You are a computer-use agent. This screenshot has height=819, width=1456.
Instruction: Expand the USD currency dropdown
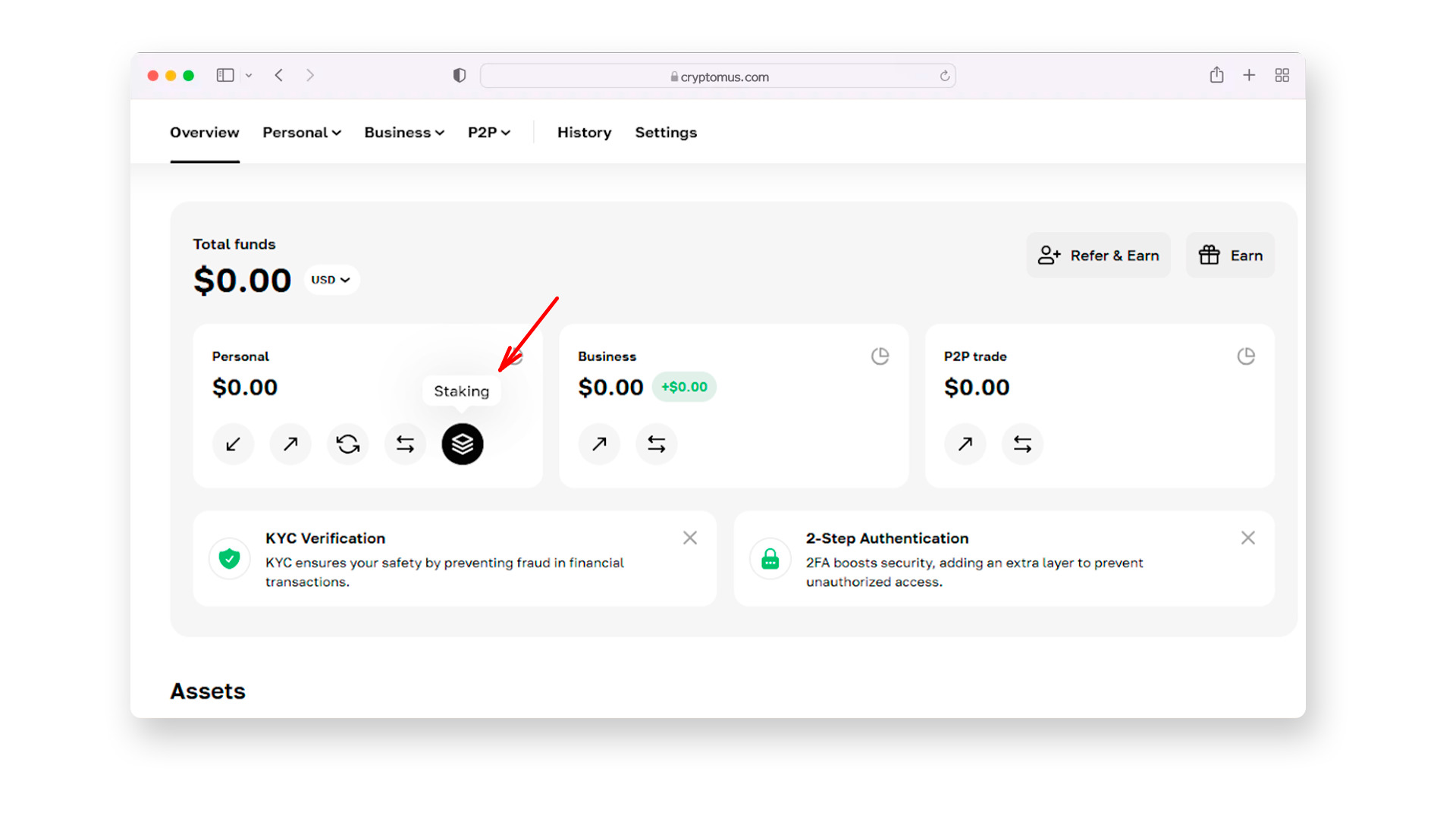point(331,280)
